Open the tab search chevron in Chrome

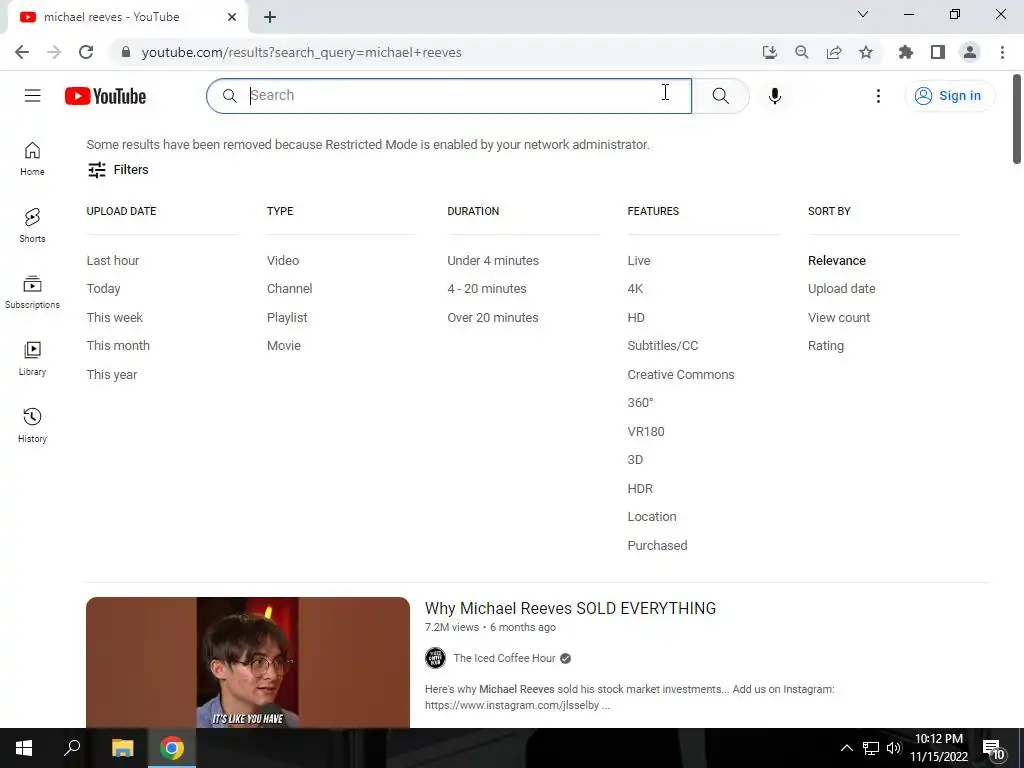tap(863, 14)
